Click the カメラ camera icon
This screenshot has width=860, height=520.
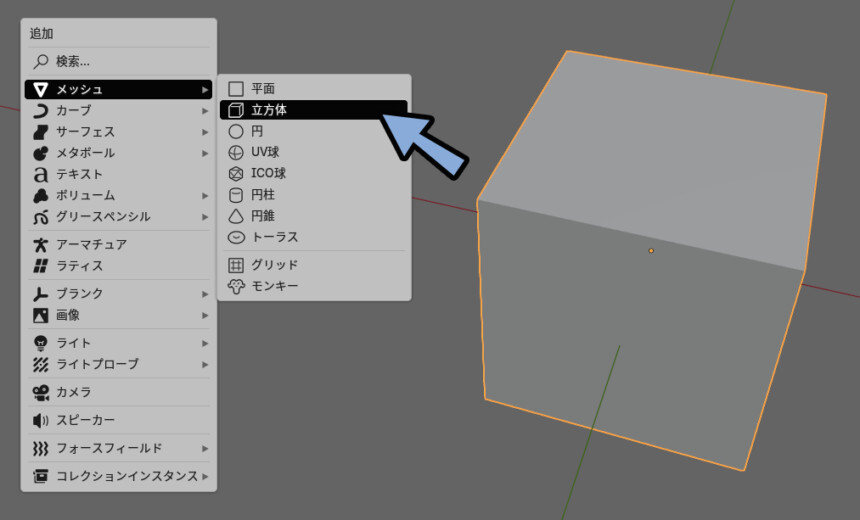(x=41, y=393)
